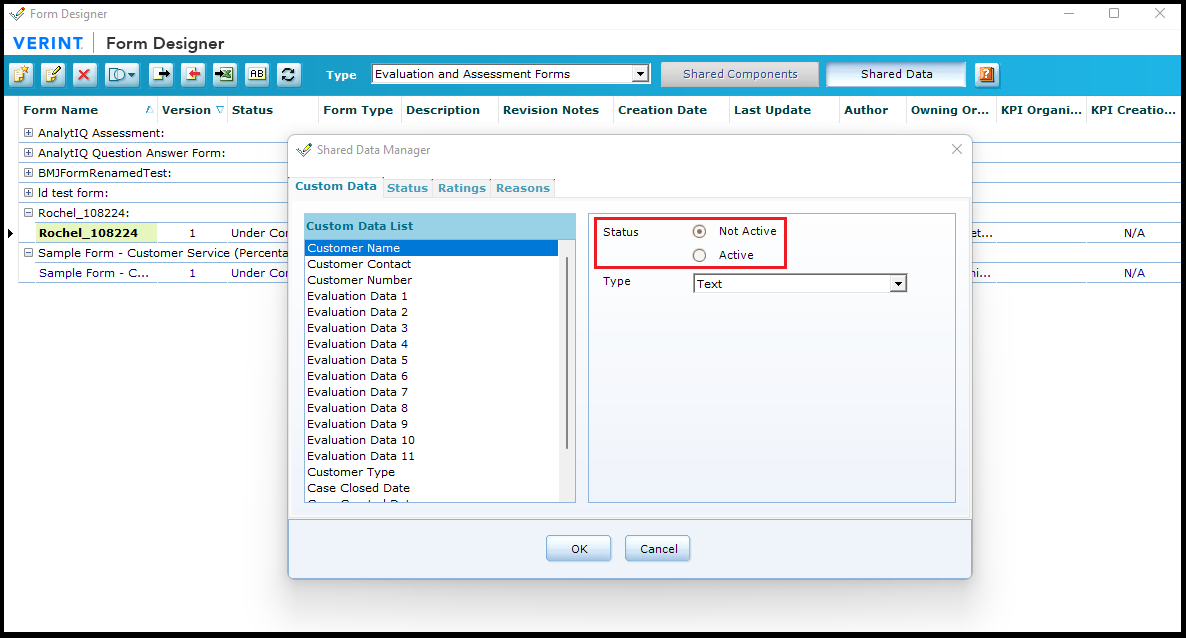Select Evaluation Data 11 in list
The height and width of the screenshot is (638, 1186).
click(431, 456)
